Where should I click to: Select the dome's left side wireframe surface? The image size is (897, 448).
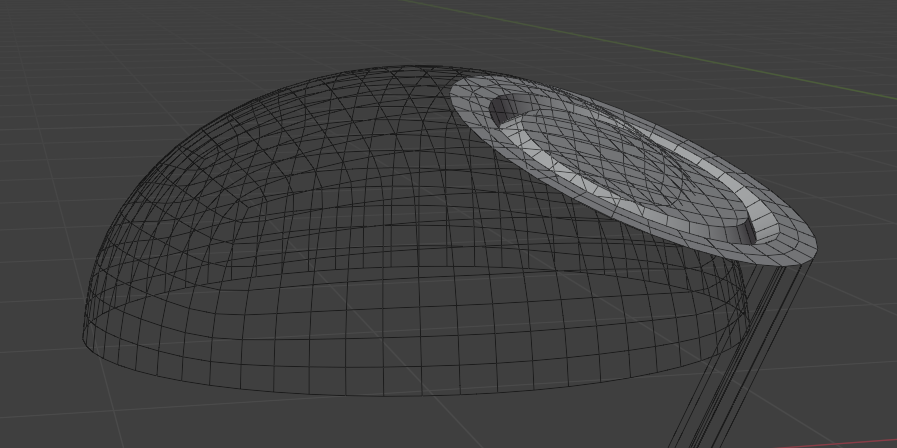pos(150,250)
